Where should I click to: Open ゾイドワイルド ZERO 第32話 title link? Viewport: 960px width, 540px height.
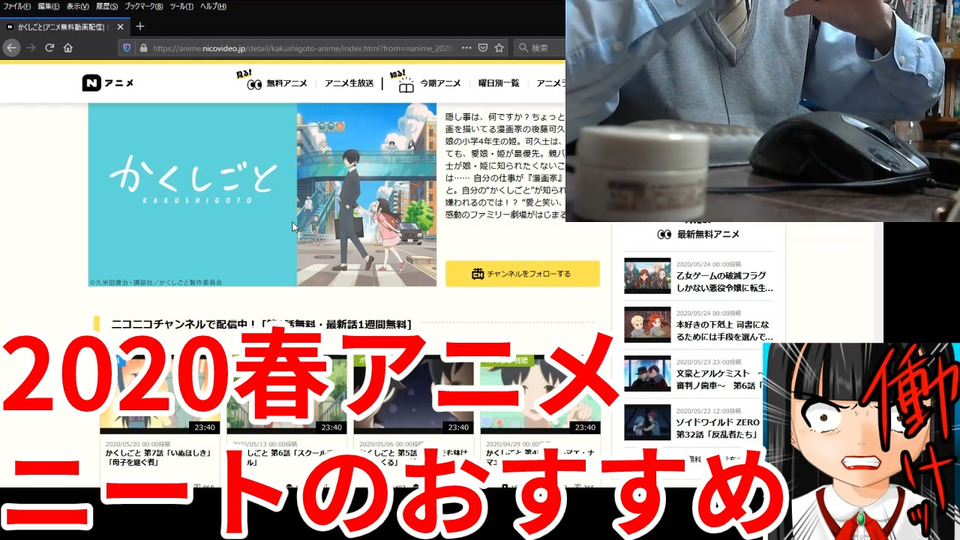(x=718, y=428)
